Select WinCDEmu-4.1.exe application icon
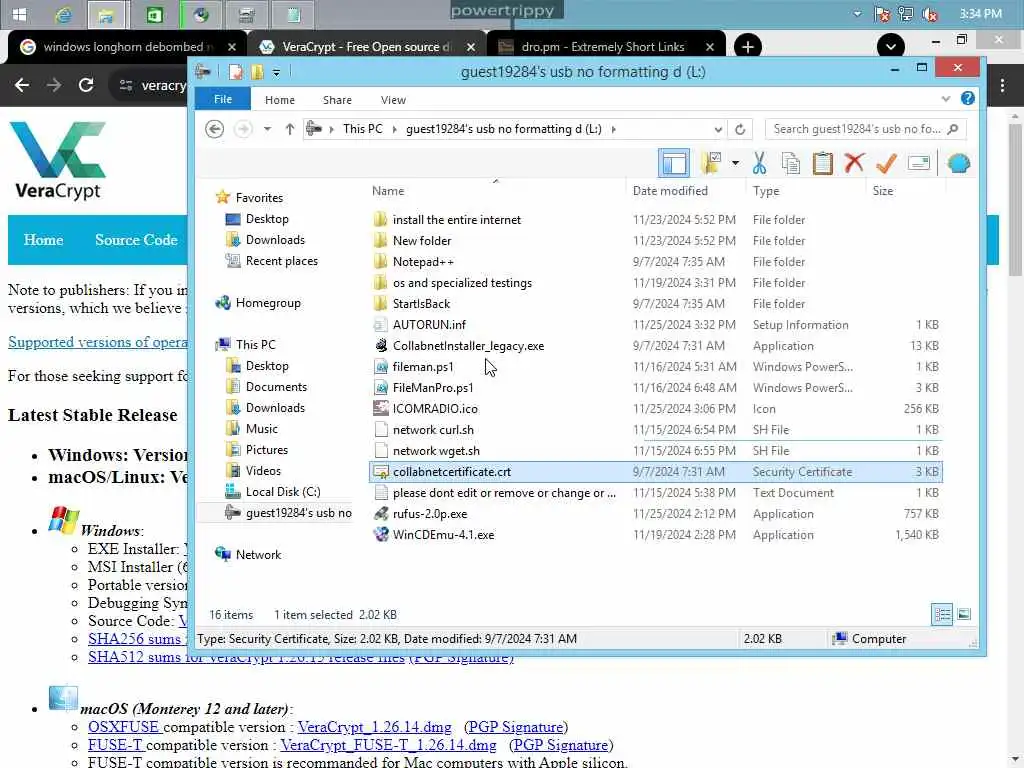Image resolution: width=1024 pixels, height=768 pixels. tap(380, 534)
